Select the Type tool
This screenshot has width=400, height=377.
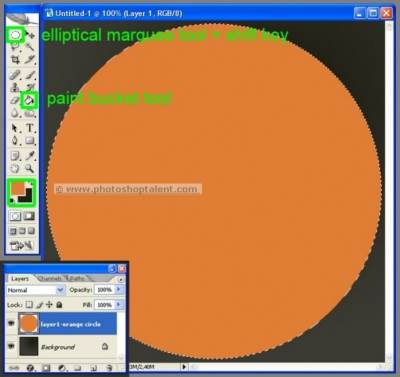click(x=30, y=128)
